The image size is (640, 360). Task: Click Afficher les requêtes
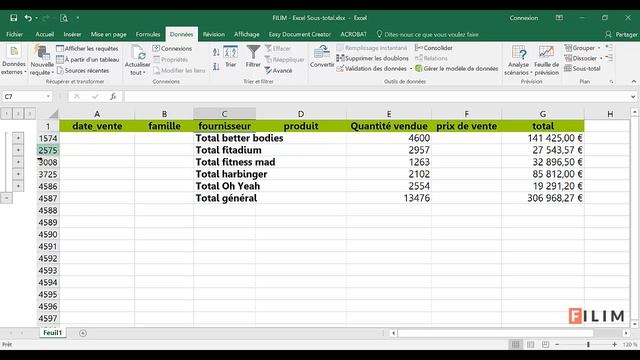tap(87, 48)
